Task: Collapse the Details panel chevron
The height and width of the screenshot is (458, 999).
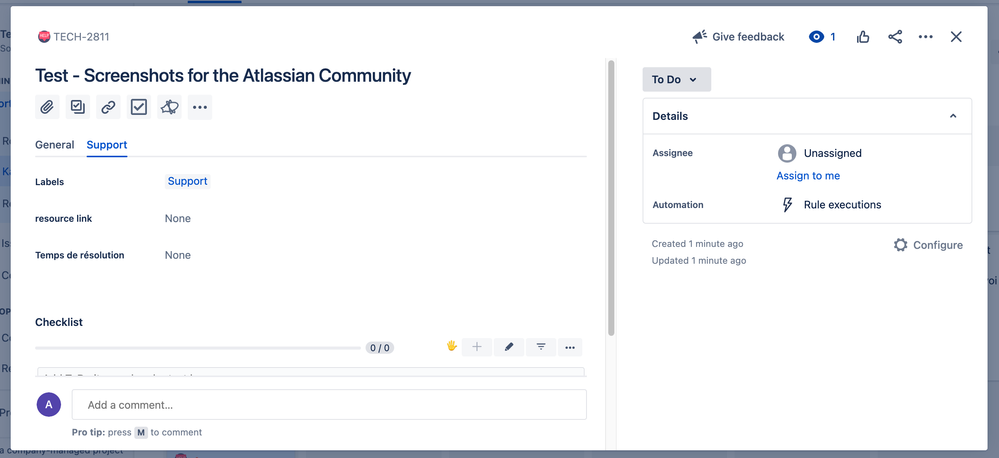Action: click(953, 116)
